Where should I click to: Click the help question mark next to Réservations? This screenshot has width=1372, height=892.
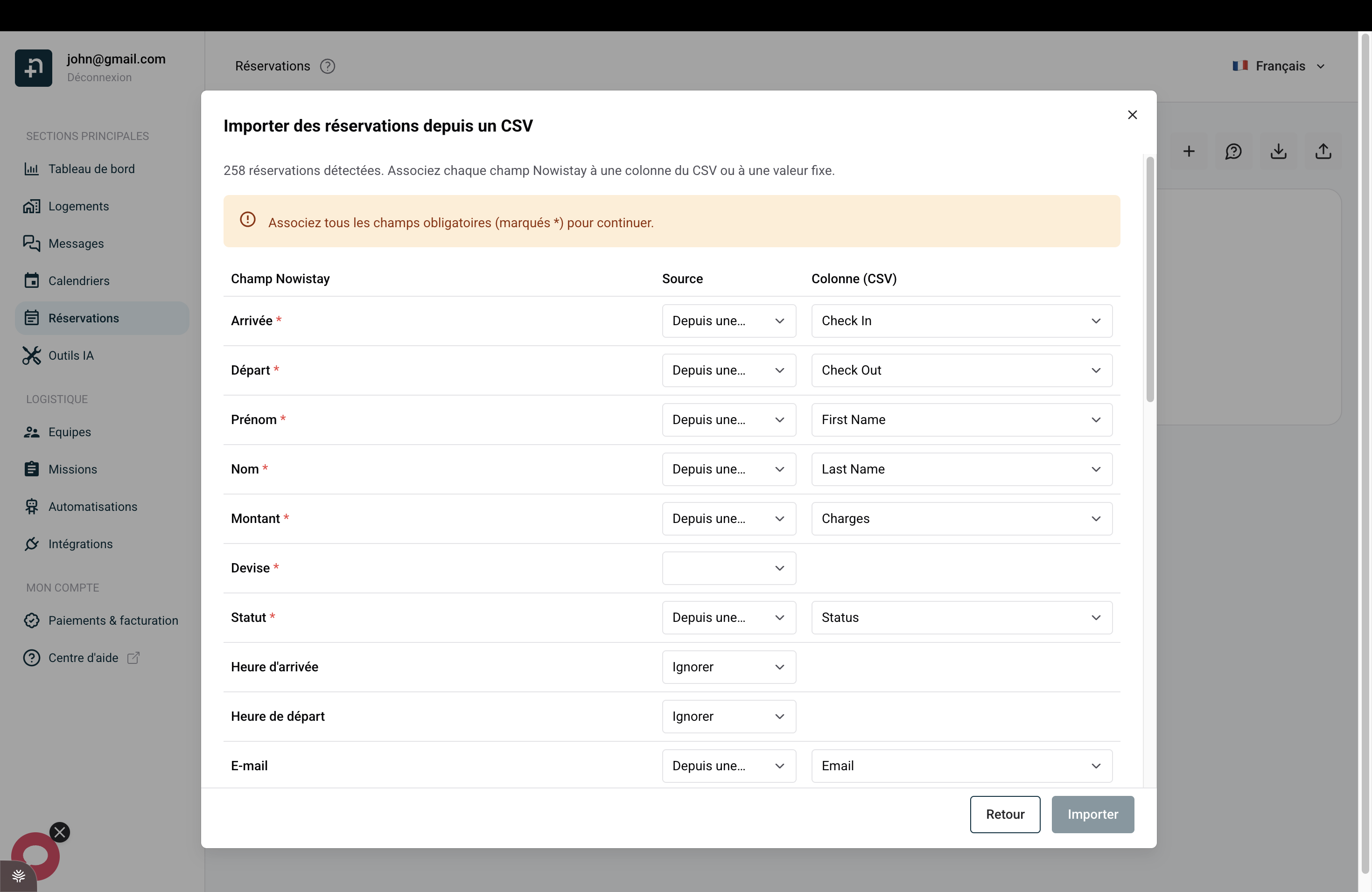328,66
